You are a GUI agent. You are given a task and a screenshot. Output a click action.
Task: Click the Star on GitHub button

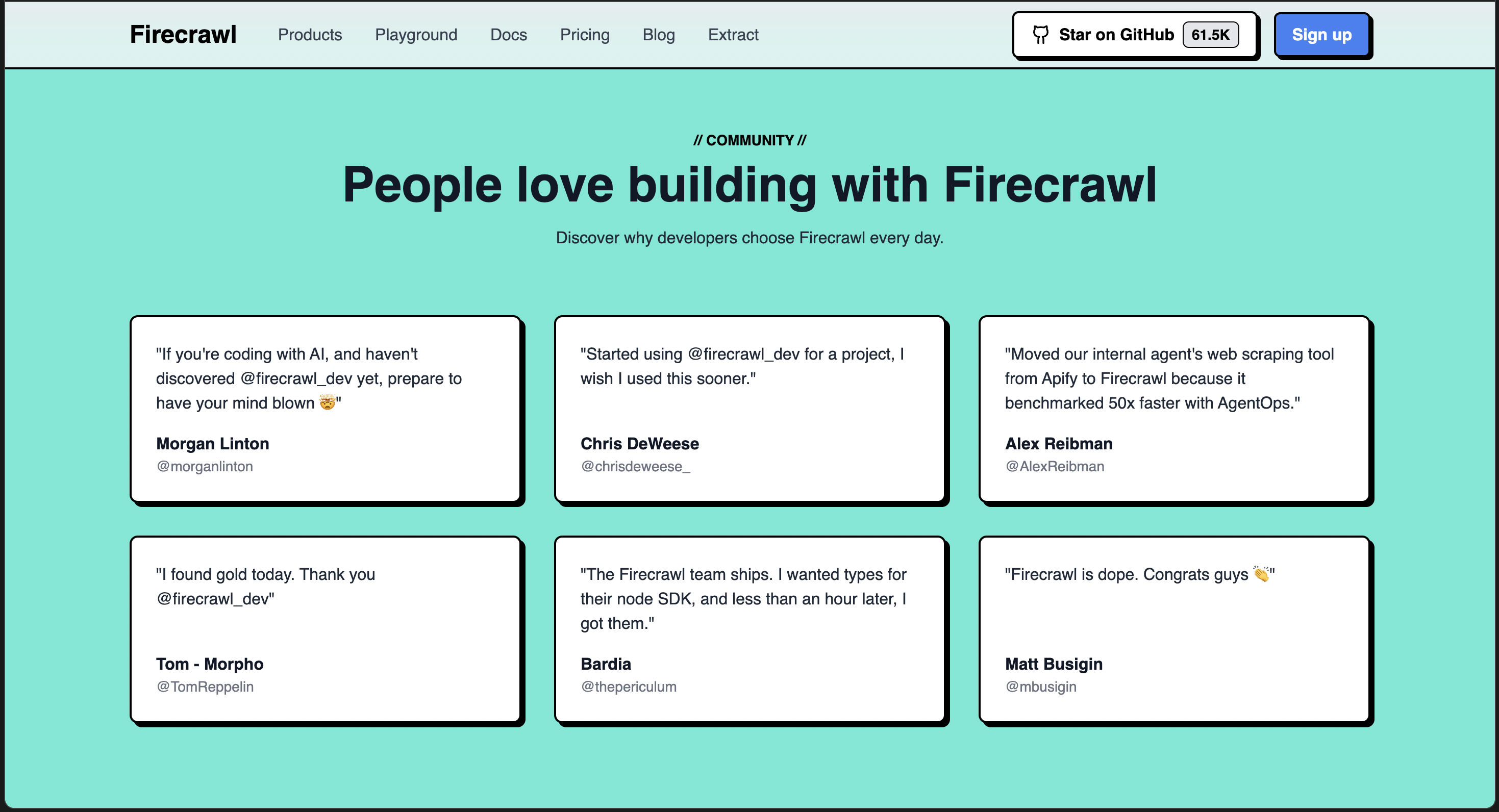click(x=1115, y=35)
